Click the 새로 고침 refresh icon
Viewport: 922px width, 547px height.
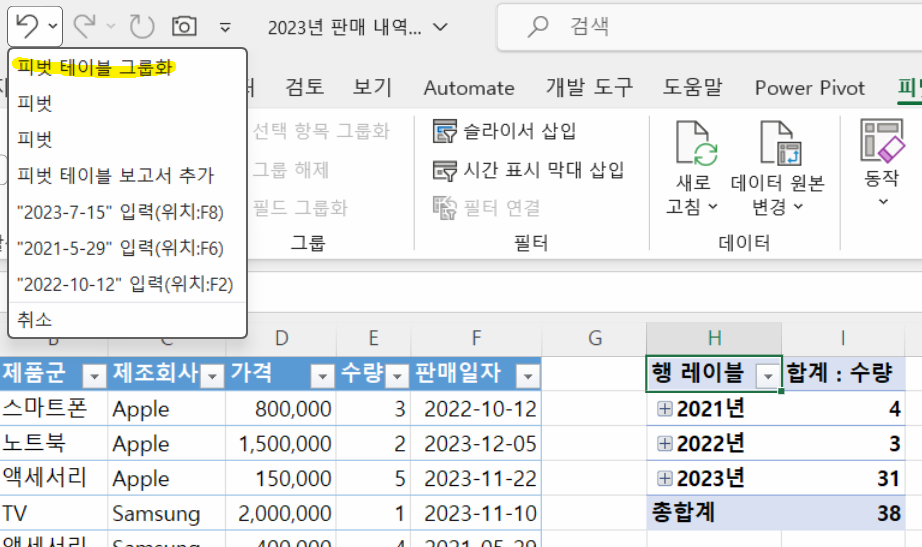[696, 144]
